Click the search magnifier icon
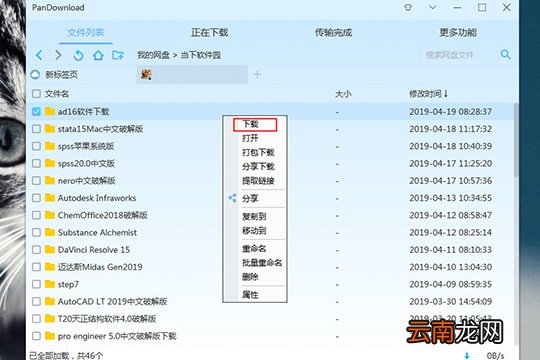The height and width of the screenshot is (360, 540). pyautogui.click(x=505, y=54)
